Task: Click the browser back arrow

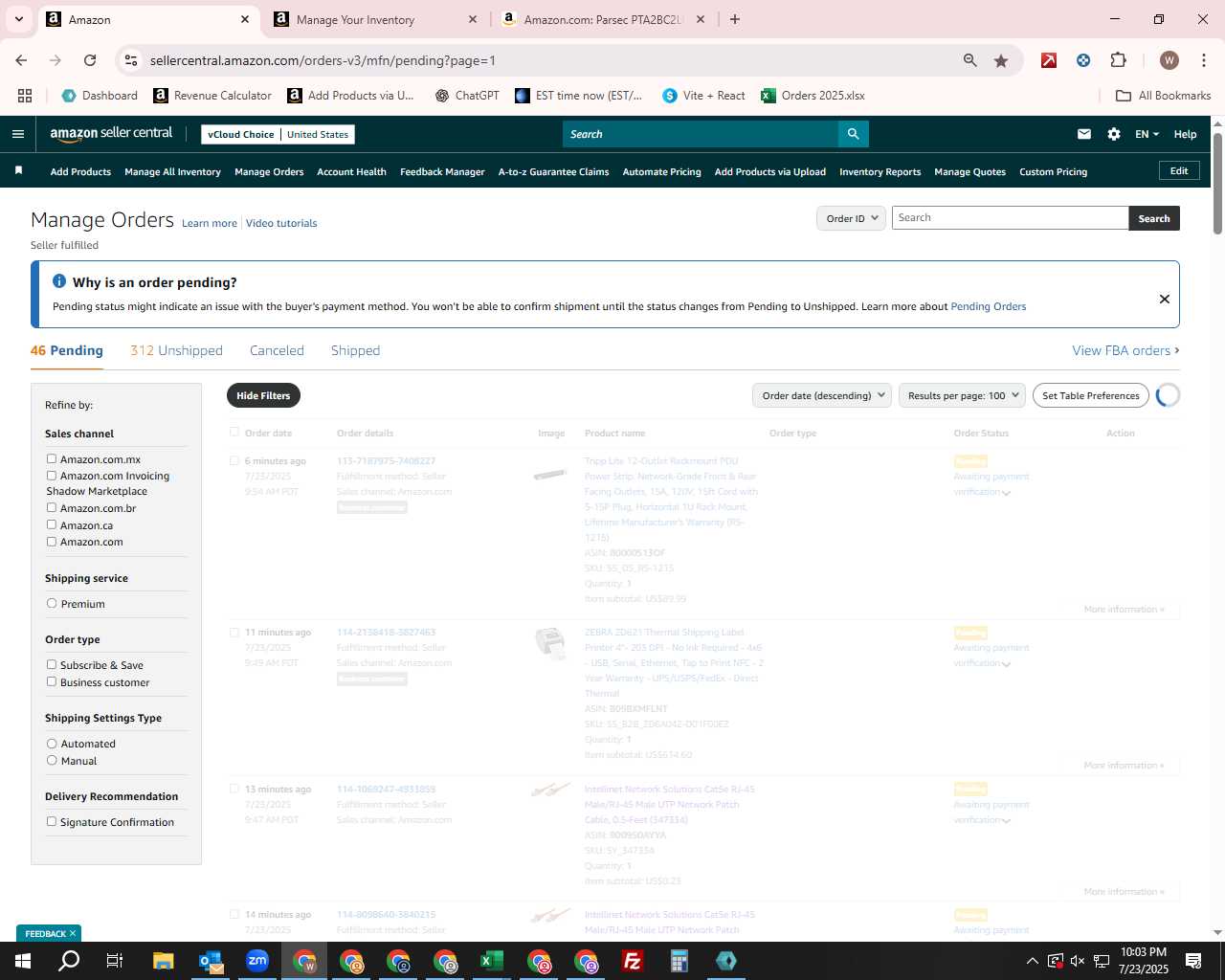Action: 21,60
